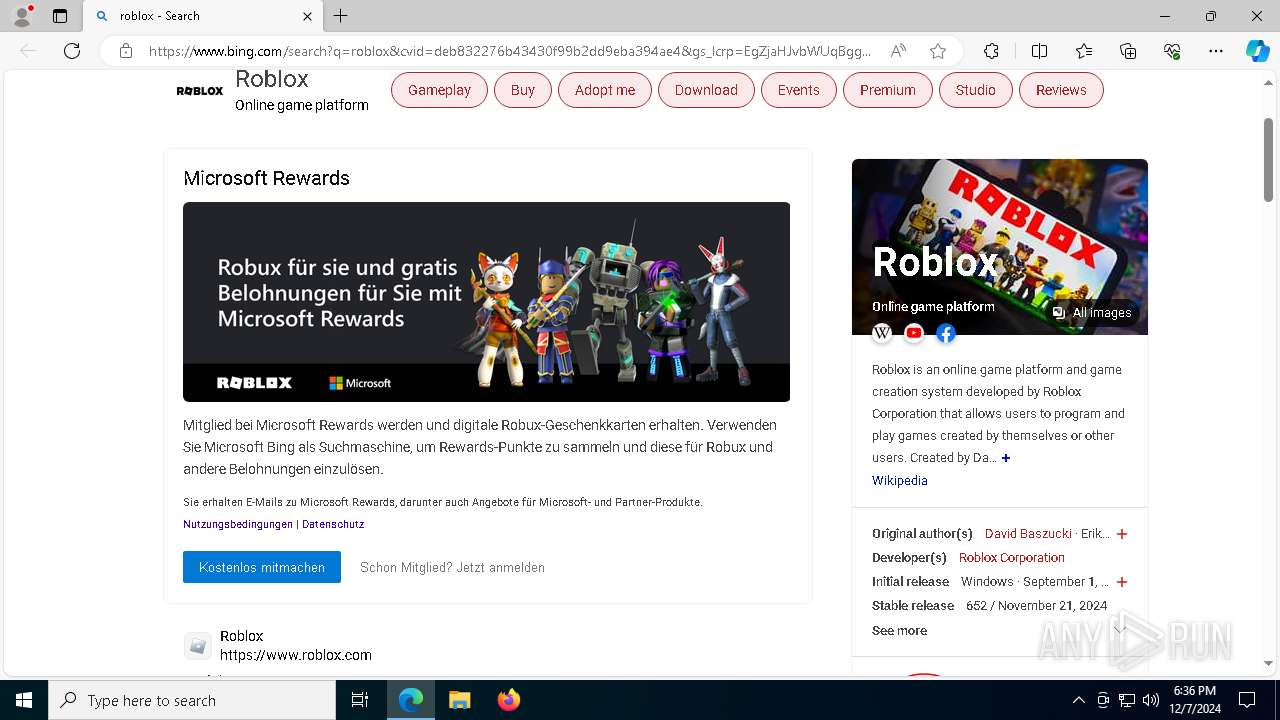This screenshot has width=1280, height=720.
Task: Open the Roblox Corporation link
Action: click(x=1012, y=558)
